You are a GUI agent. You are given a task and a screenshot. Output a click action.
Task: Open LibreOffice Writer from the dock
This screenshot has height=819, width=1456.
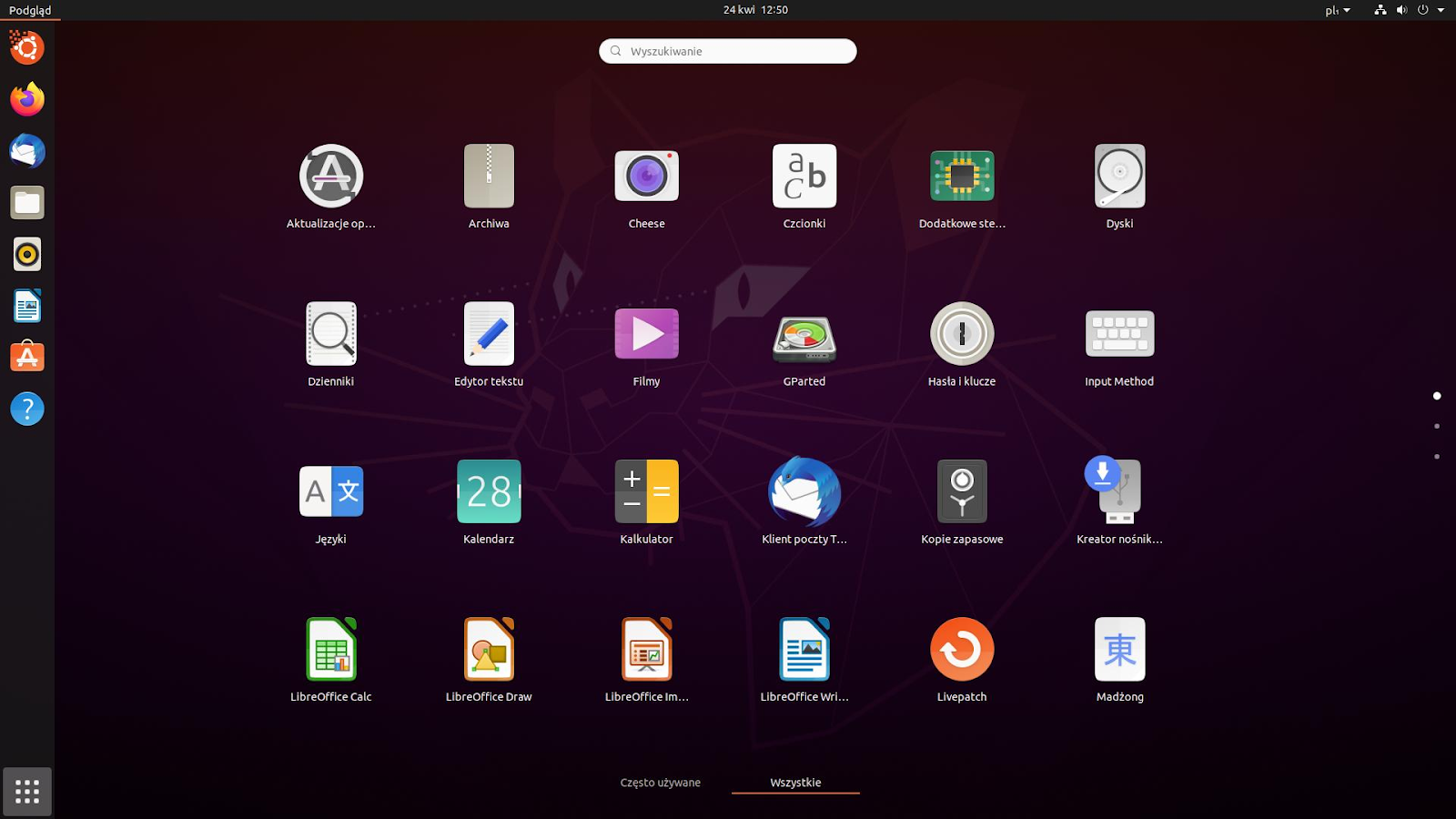(x=27, y=307)
